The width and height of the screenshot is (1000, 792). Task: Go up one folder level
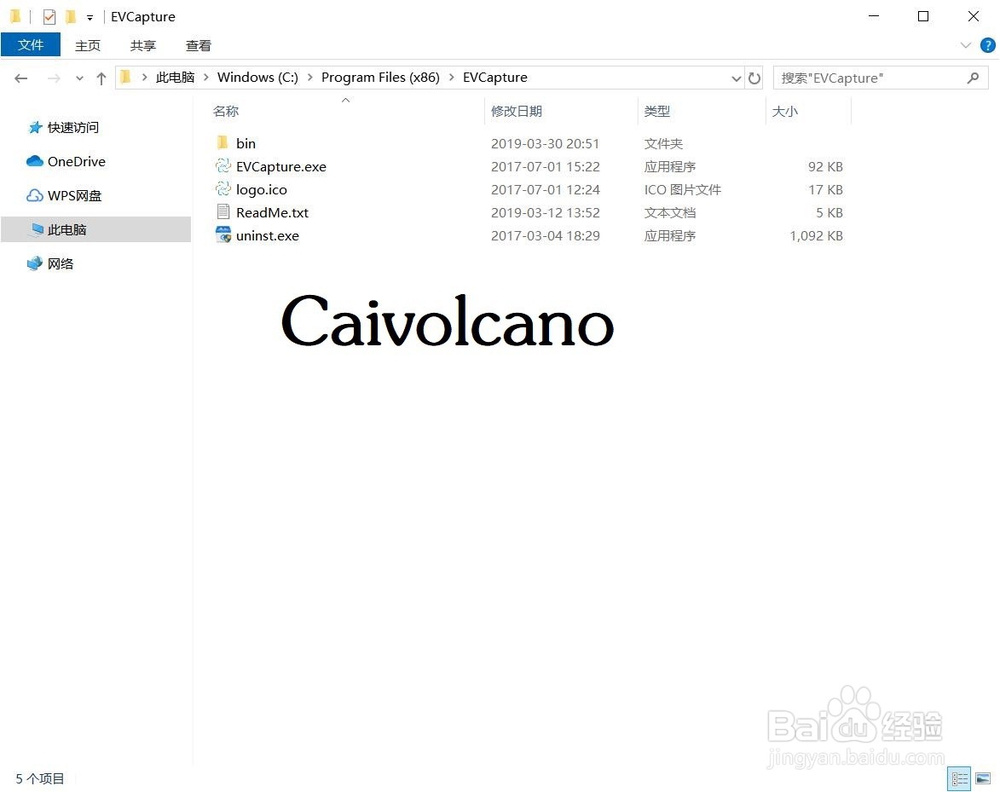pos(101,78)
